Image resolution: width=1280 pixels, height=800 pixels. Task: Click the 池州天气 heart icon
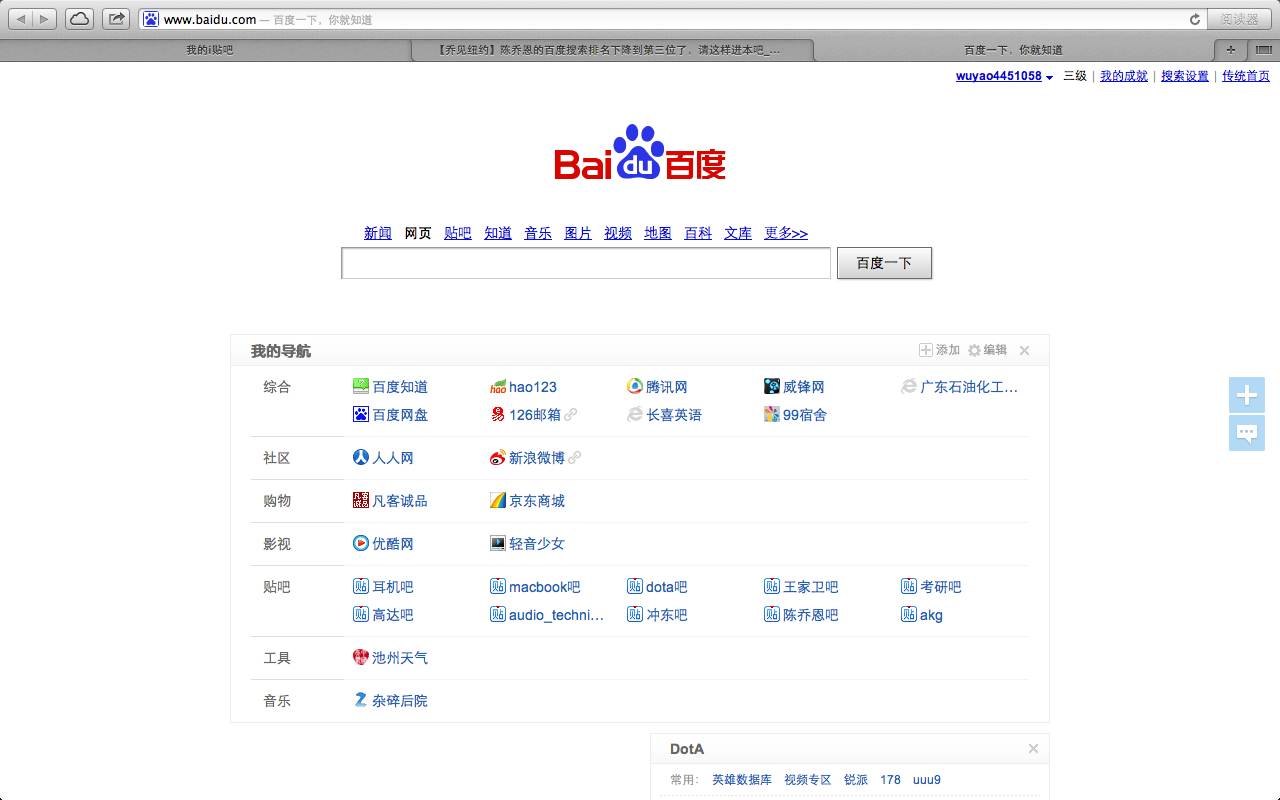pyautogui.click(x=361, y=657)
